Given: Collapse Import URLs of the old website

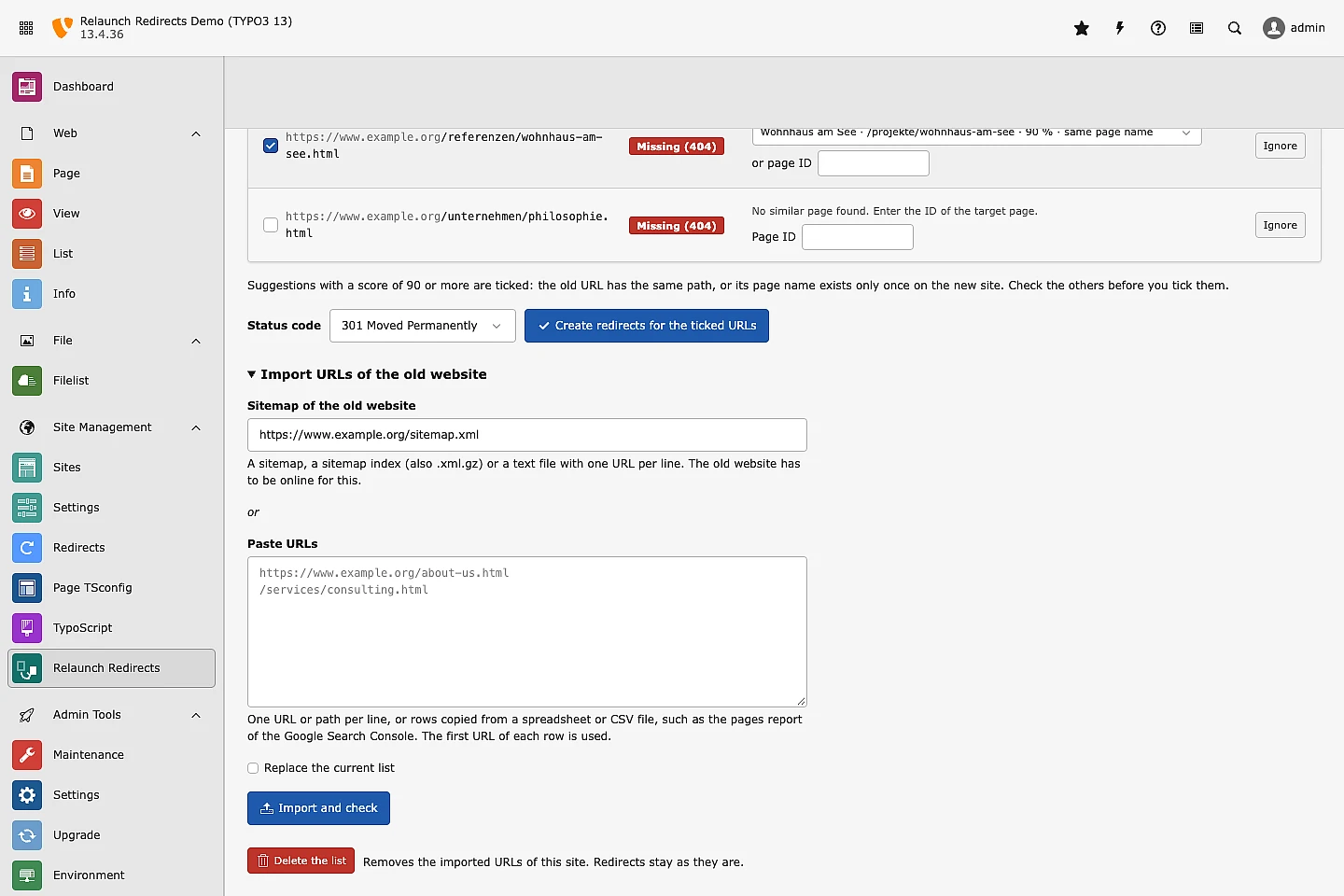Looking at the screenshot, I should tap(367, 374).
